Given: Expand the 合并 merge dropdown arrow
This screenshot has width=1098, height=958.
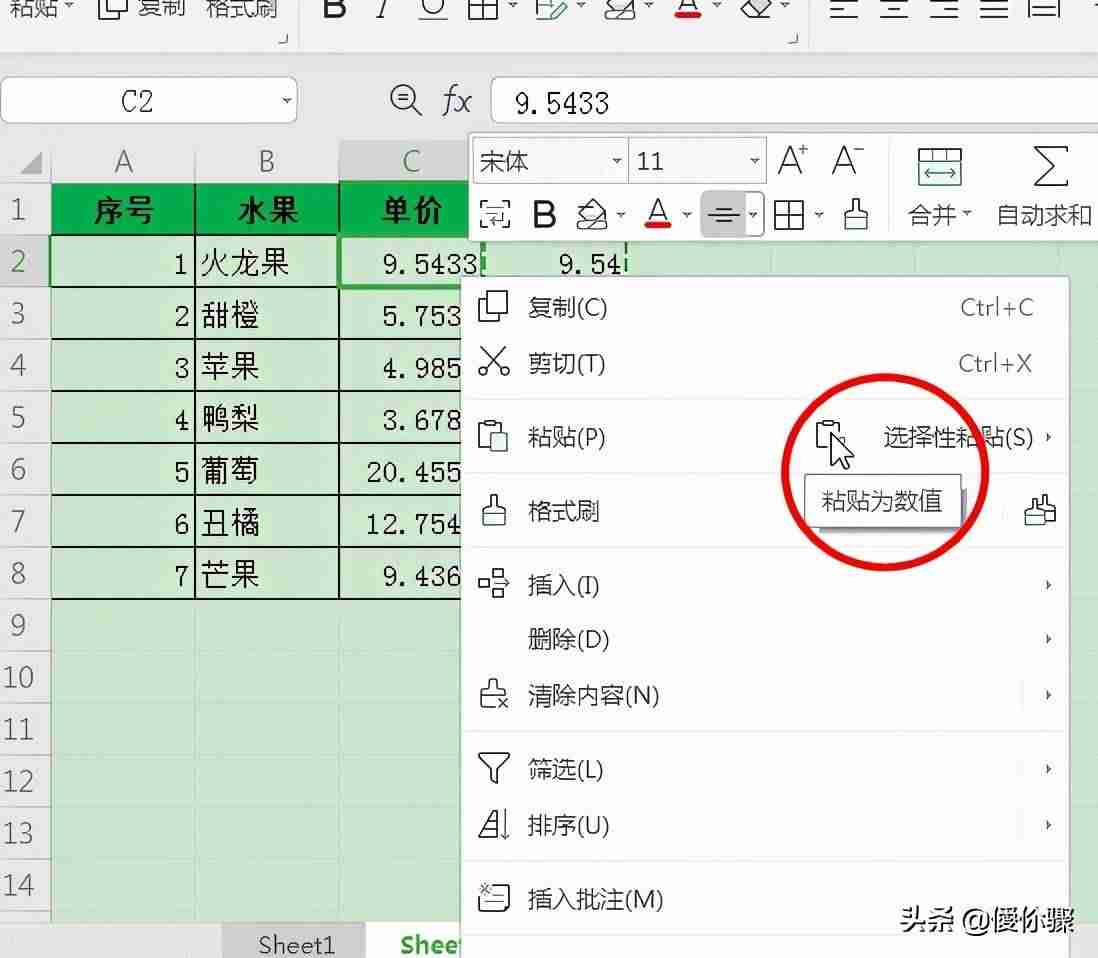Looking at the screenshot, I should pos(967,212).
